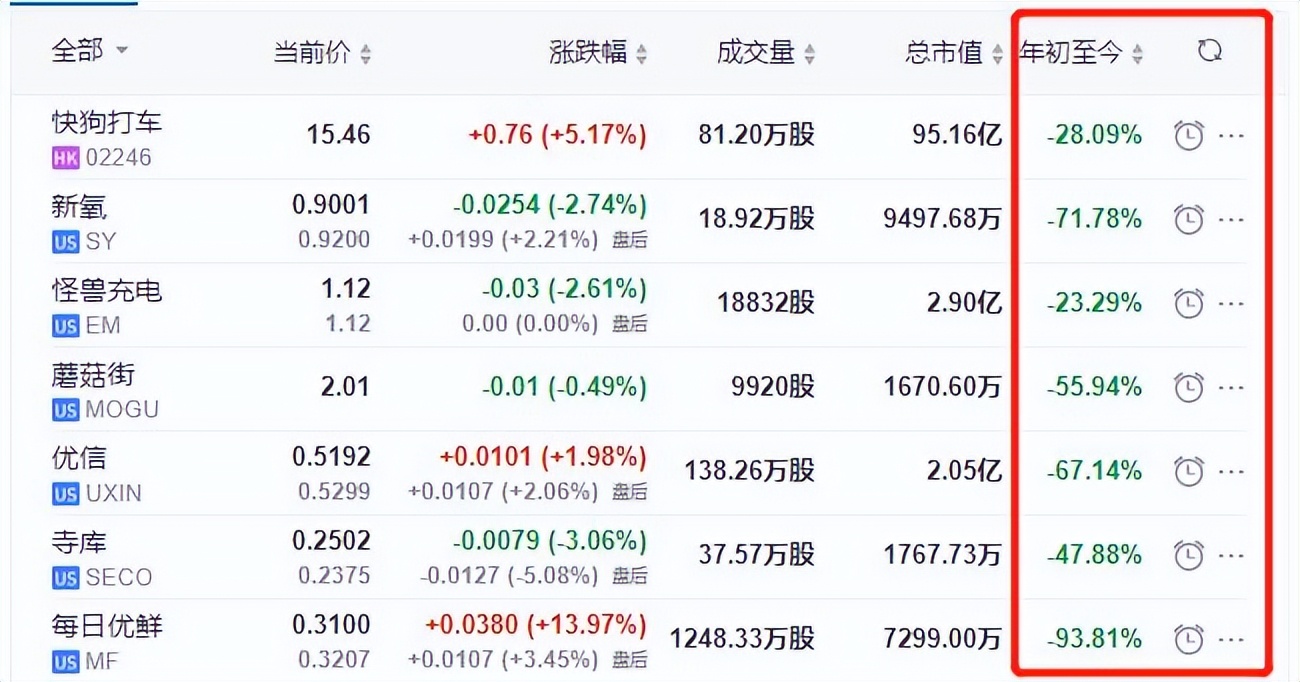Click the sort chevron beside 涨跌幅

[640, 53]
